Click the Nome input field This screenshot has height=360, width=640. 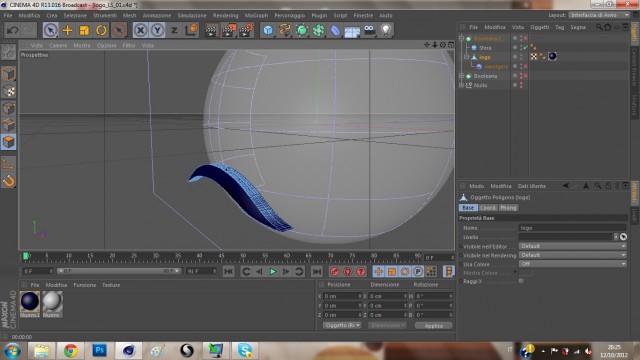(x=573, y=228)
